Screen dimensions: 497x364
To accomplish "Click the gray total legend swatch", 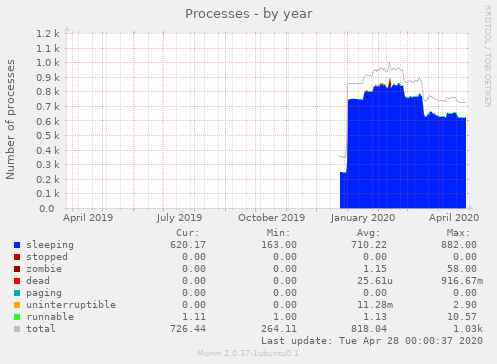I will point(17,329).
